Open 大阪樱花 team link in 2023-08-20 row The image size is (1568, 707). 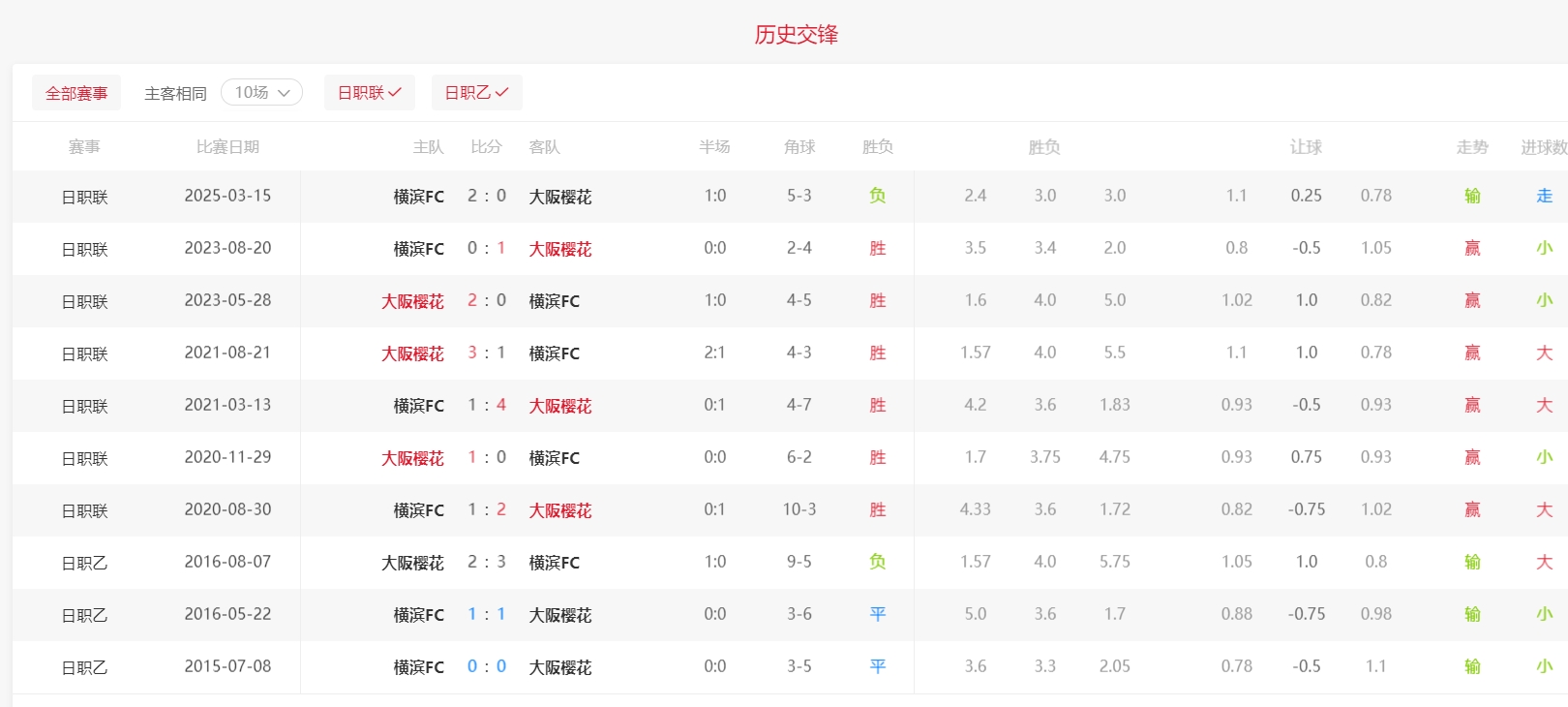coord(559,249)
